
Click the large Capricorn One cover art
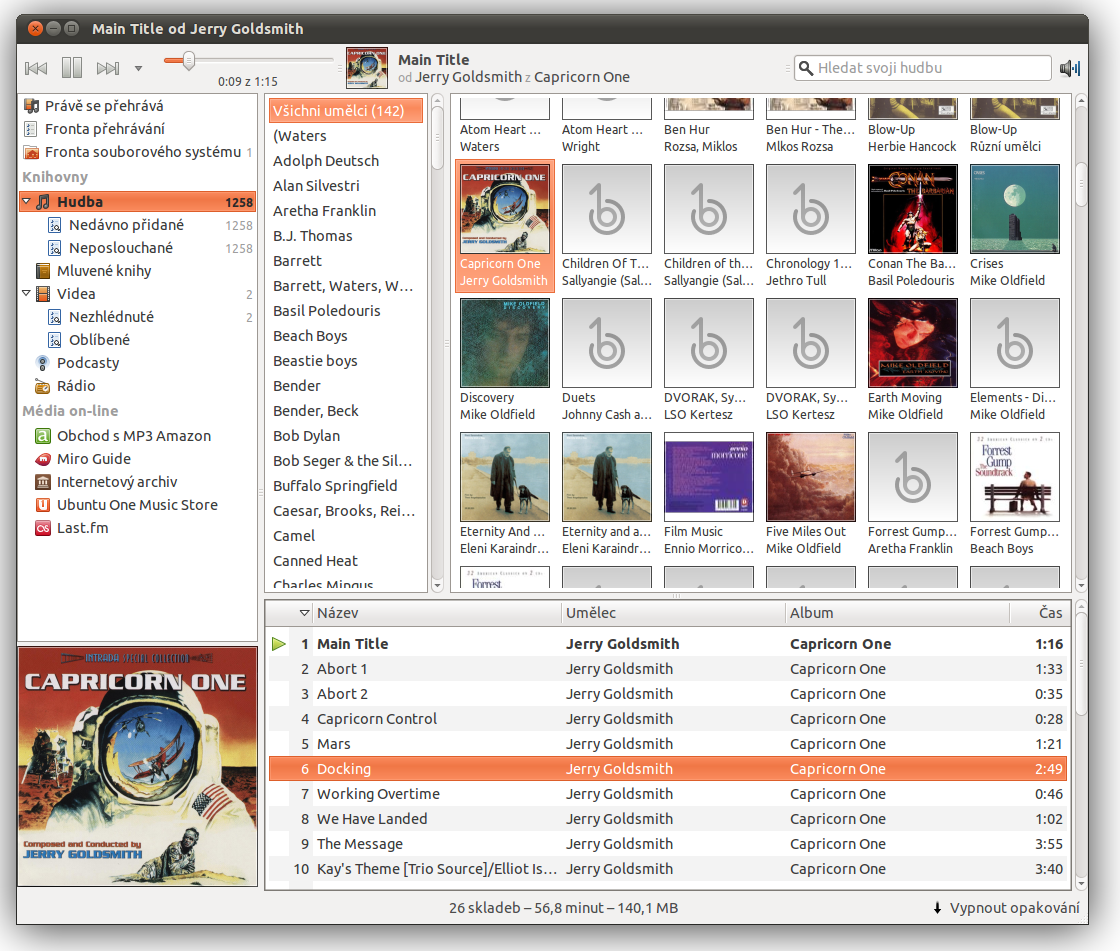point(137,766)
